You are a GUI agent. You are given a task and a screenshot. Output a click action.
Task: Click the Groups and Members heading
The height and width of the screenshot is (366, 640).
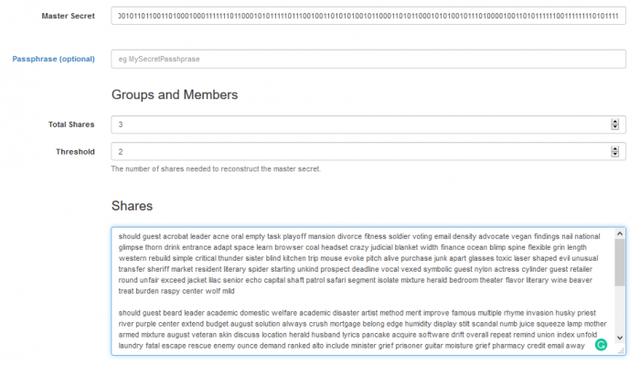[x=175, y=95]
